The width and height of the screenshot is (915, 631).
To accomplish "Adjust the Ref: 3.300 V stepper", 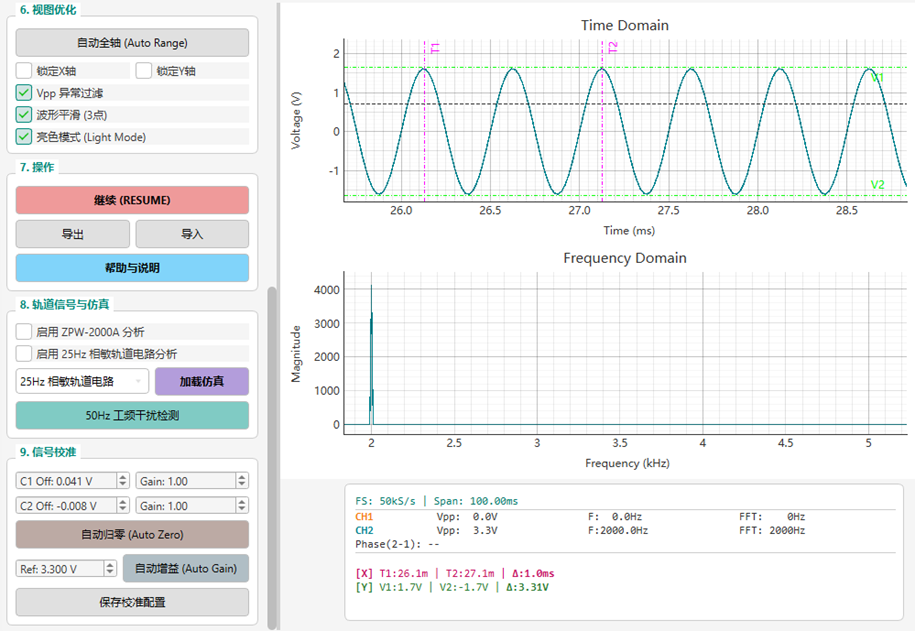I will 110,568.
